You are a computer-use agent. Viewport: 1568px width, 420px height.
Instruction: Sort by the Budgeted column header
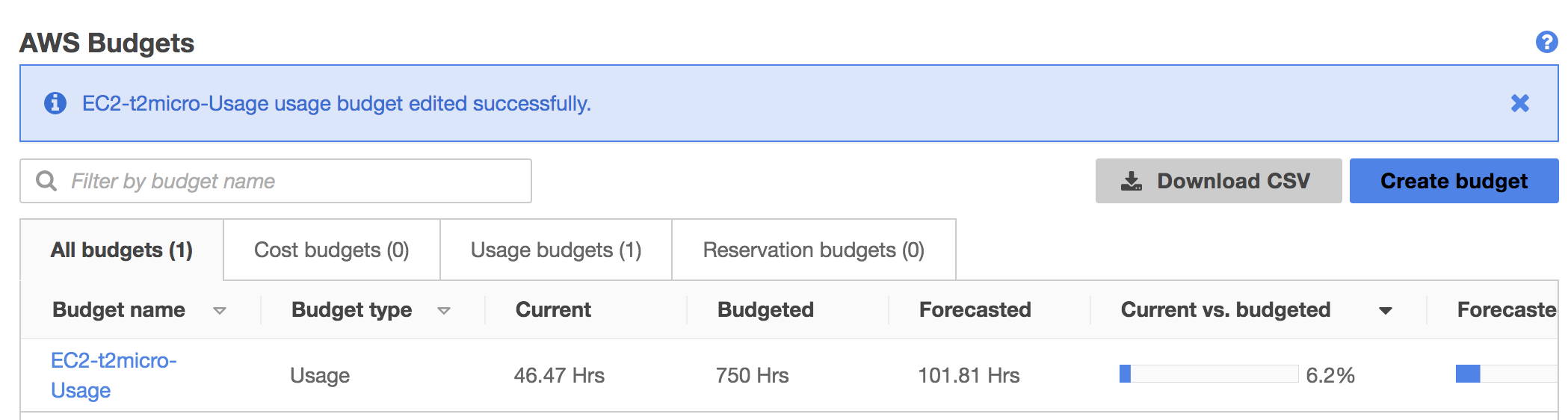(x=765, y=309)
